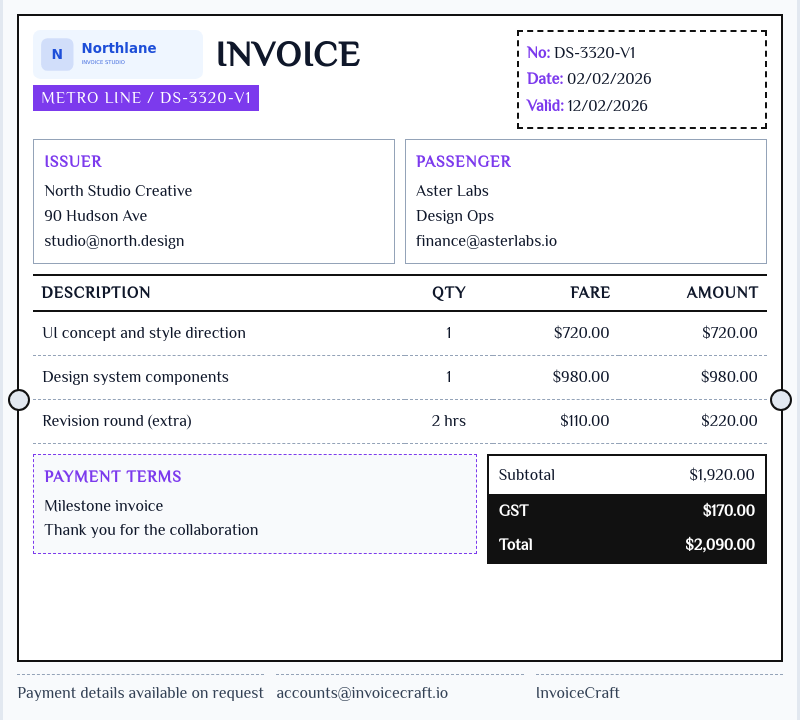Click Payment details available on request
This screenshot has height=720, width=800.
(140, 693)
